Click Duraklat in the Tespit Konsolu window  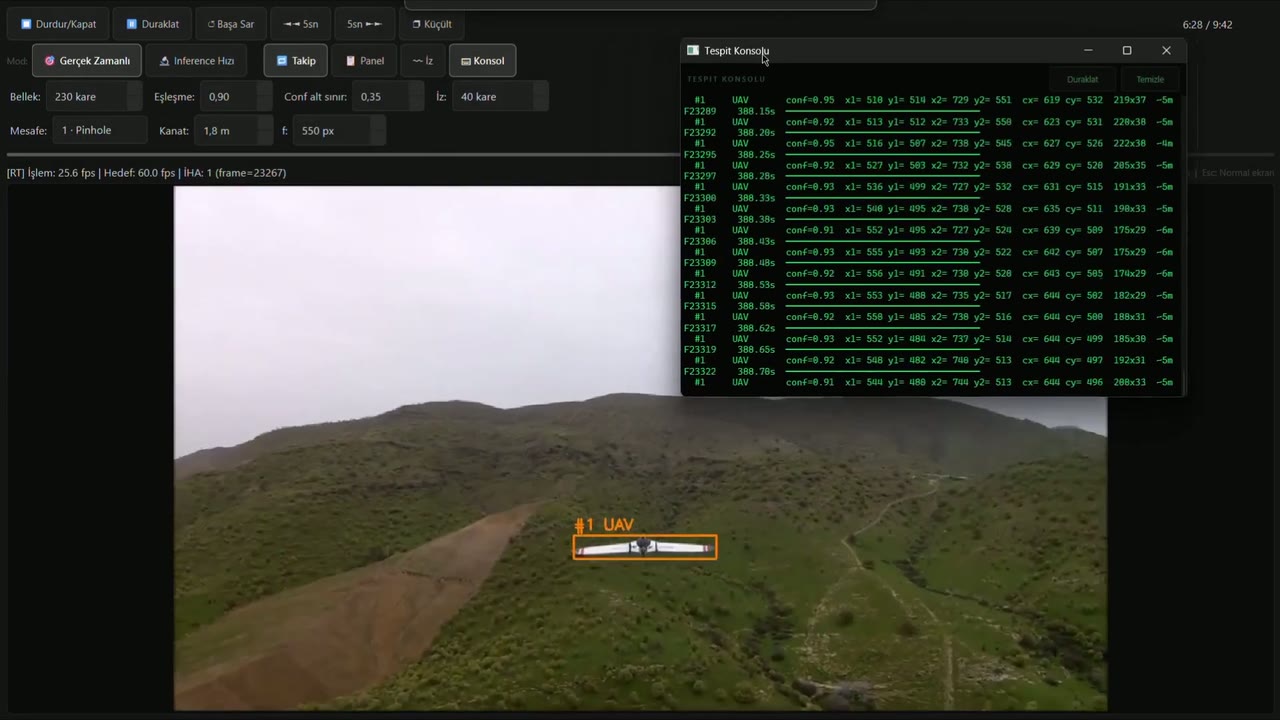[1082, 79]
